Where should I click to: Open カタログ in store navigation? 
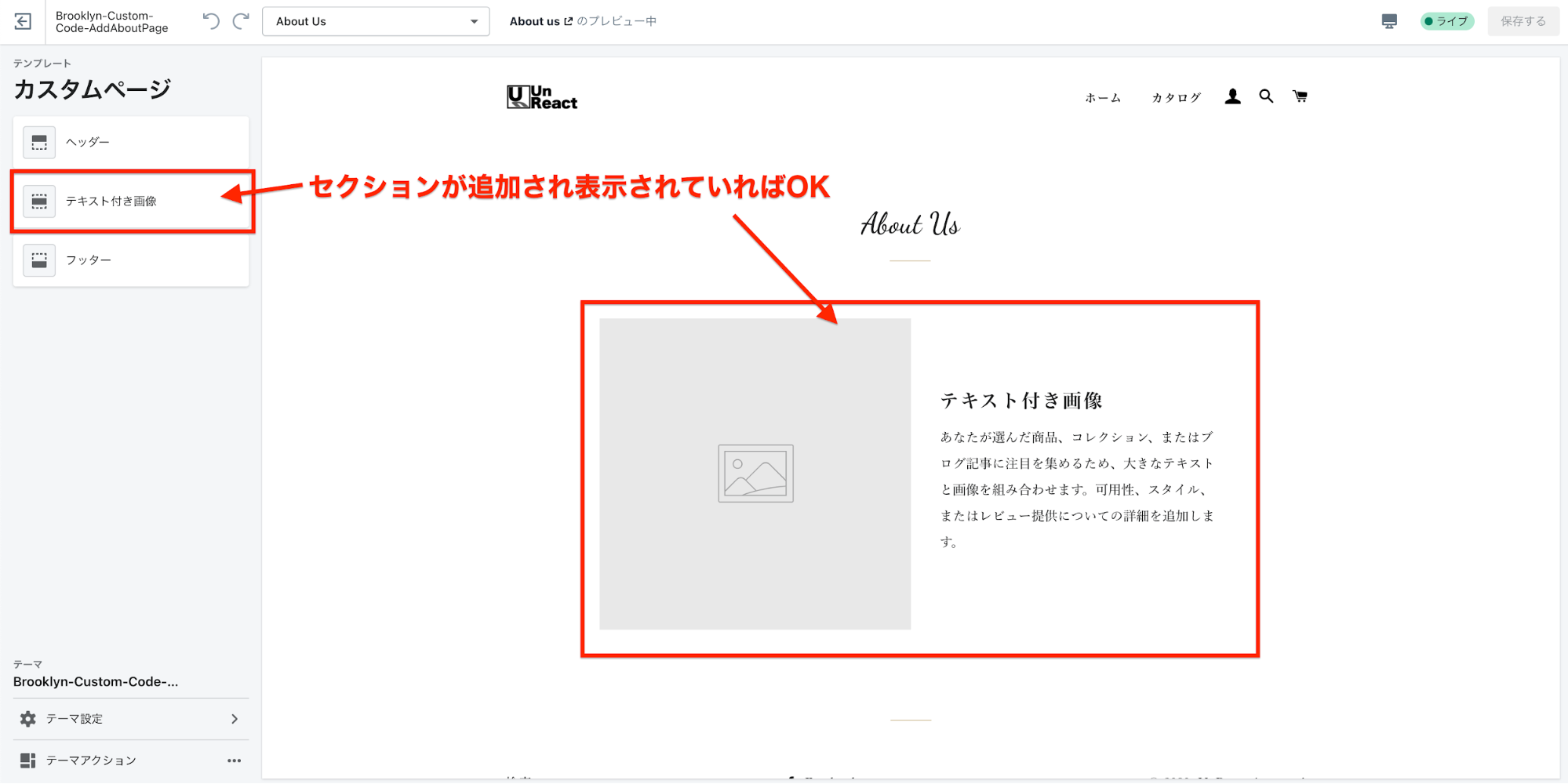tap(1176, 98)
